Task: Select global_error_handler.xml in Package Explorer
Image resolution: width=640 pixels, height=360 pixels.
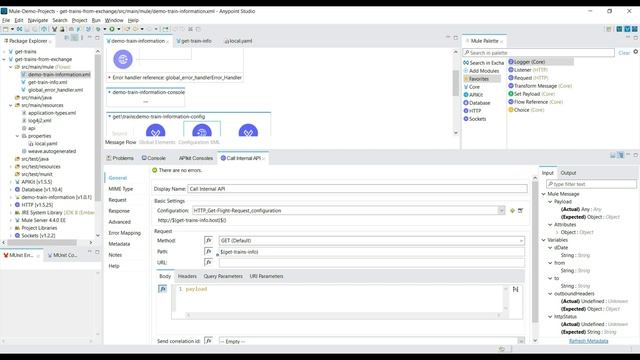Action: (x=56, y=90)
